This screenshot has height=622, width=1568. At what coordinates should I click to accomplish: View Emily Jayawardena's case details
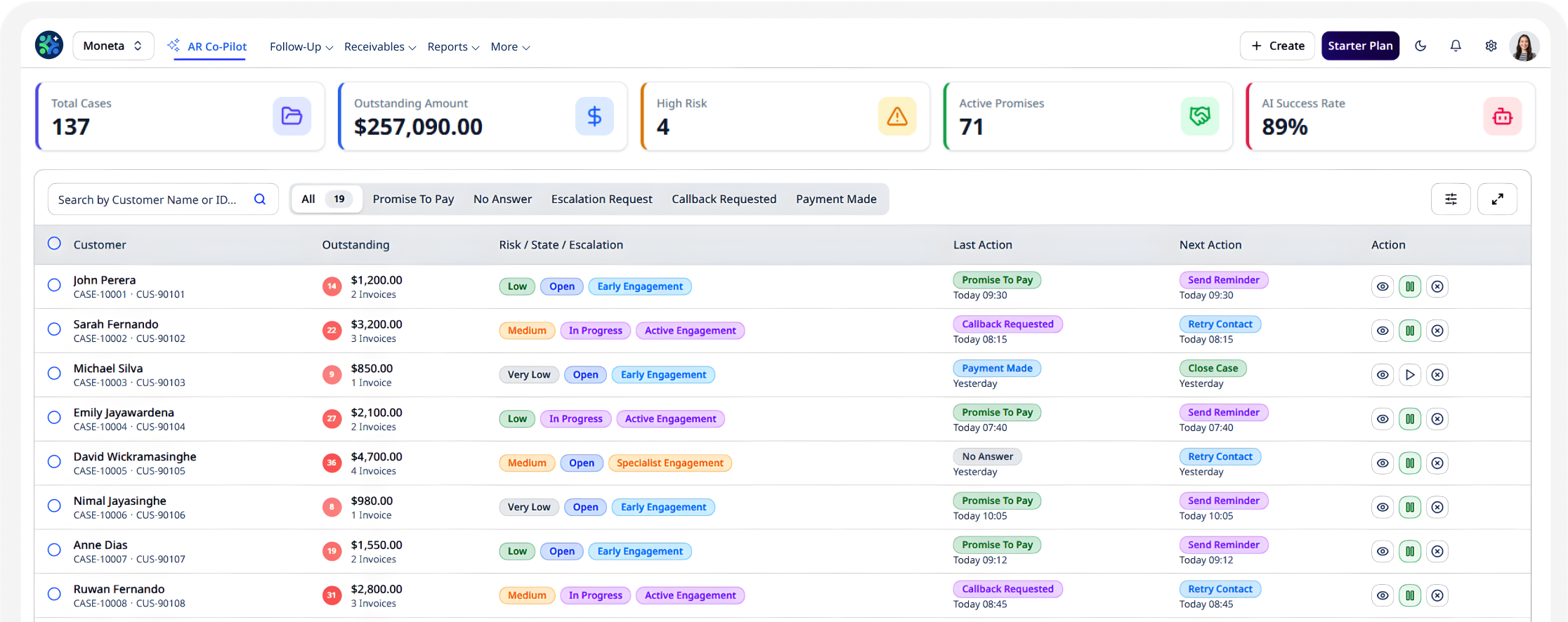click(x=1383, y=419)
